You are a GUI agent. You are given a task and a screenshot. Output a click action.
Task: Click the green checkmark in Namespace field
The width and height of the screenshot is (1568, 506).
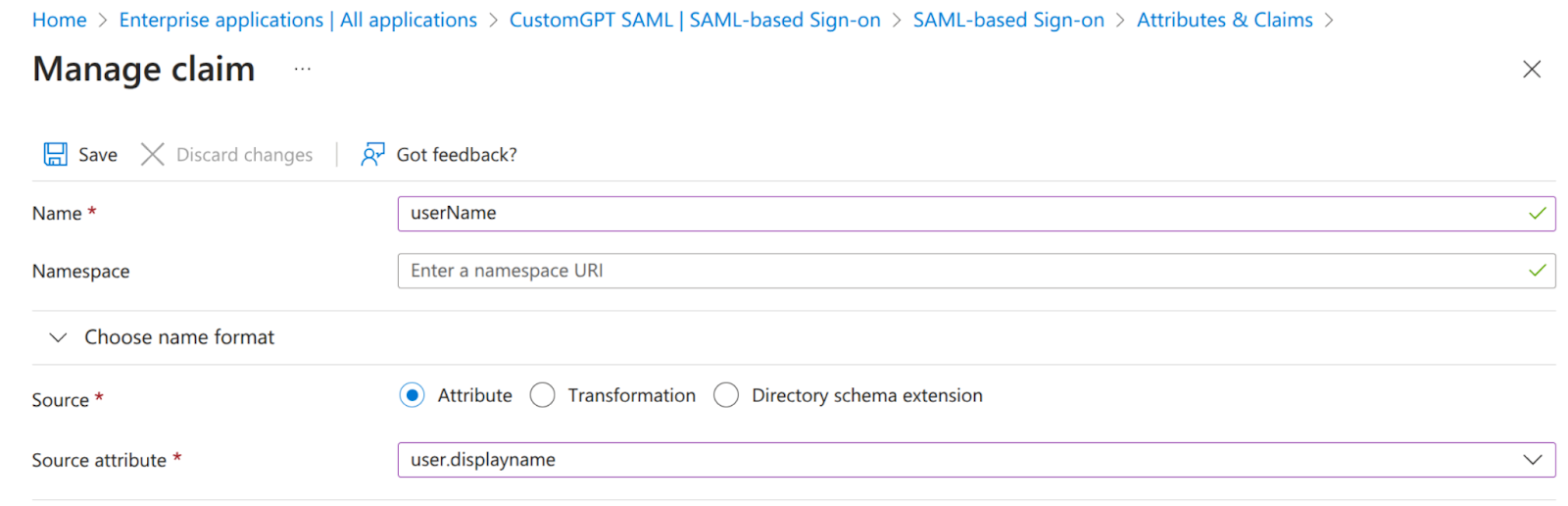point(1537,271)
